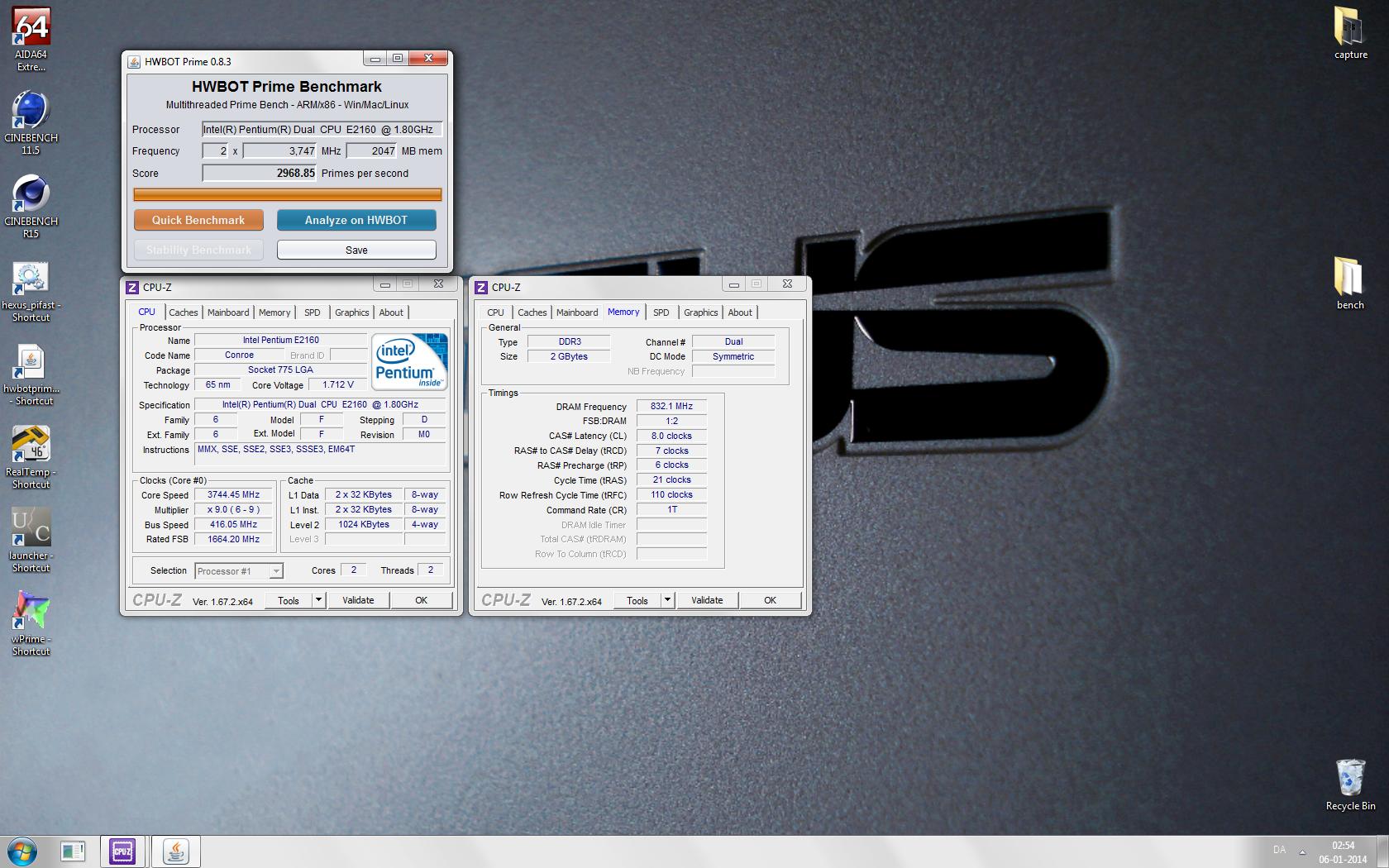The image size is (1389, 868).
Task: Switch to Graphics tab in right CPU-Z
Action: click(701, 312)
